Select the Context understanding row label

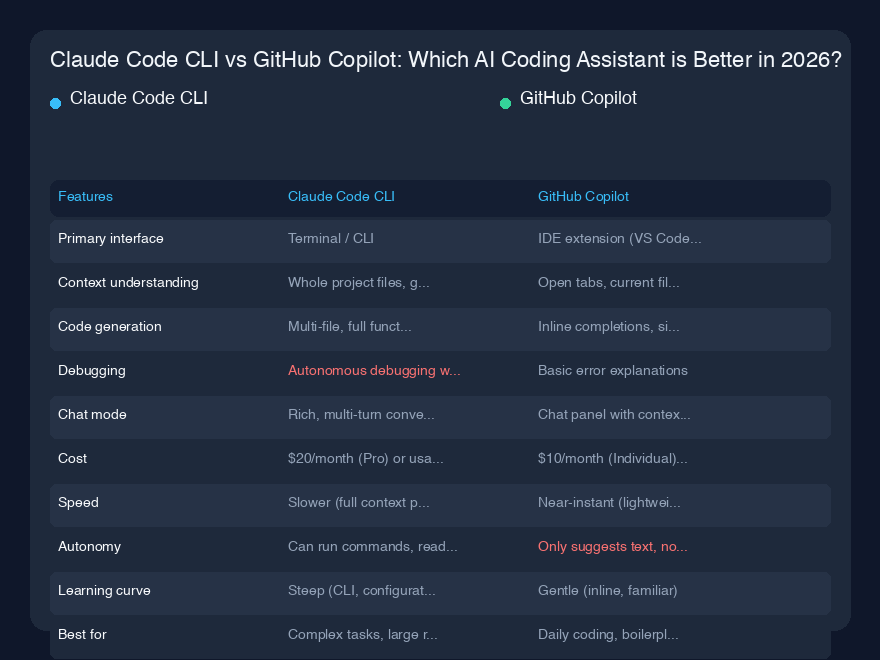pos(128,282)
